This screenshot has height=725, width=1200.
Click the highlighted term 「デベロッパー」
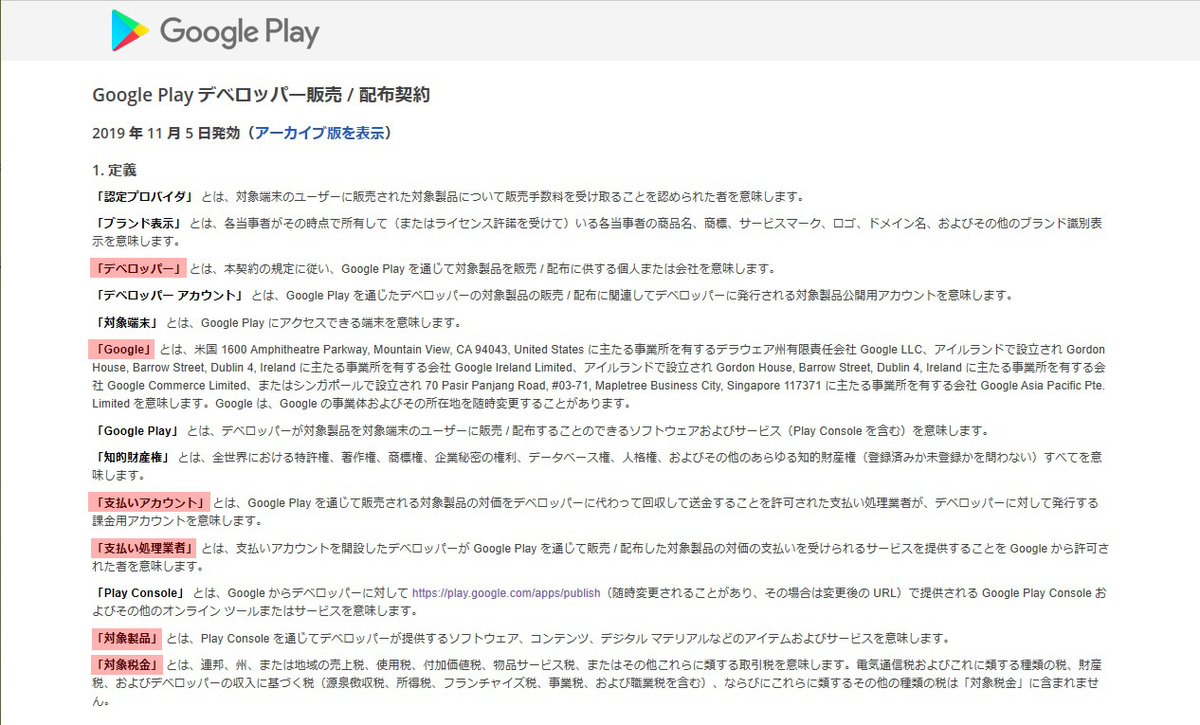[138, 269]
